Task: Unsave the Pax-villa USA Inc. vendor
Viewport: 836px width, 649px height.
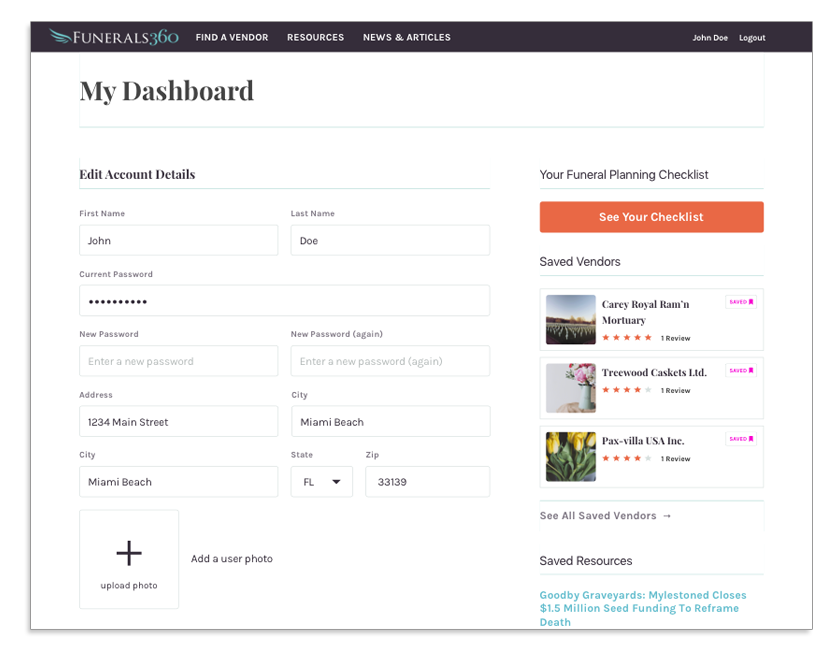Action: (x=740, y=439)
